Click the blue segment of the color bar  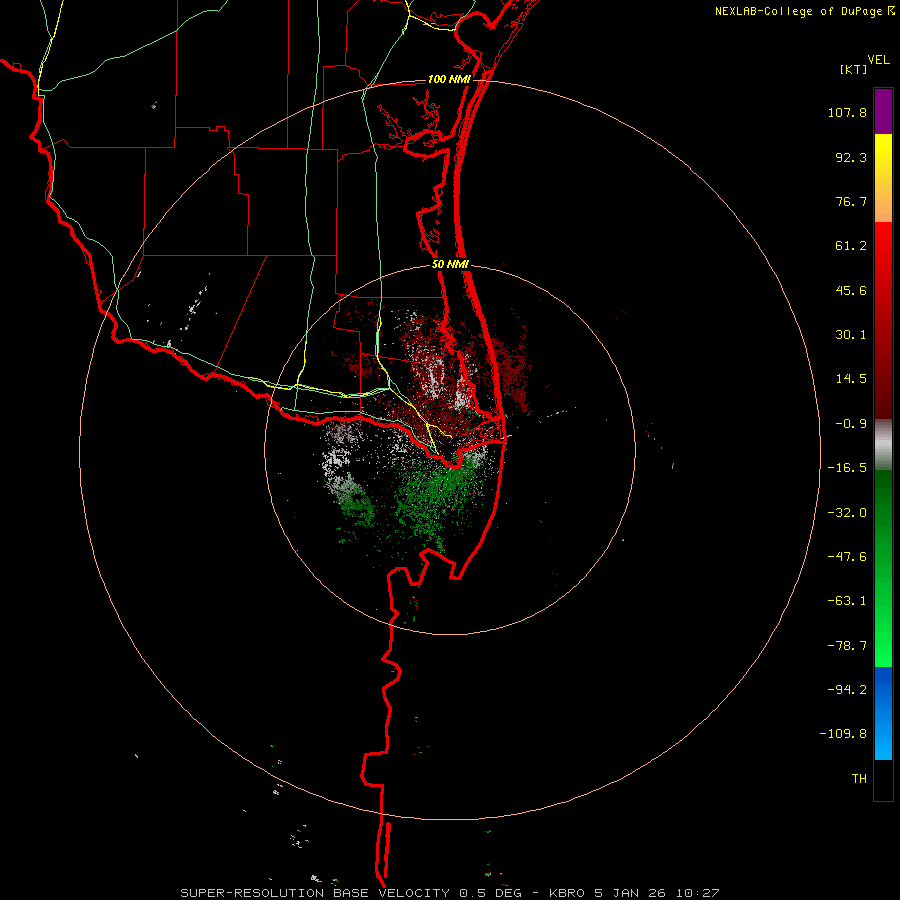883,713
